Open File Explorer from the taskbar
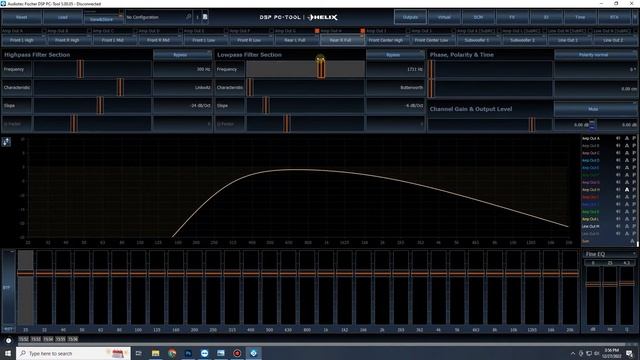The width and height of the screenshot is (640, 360). (156, 353)
